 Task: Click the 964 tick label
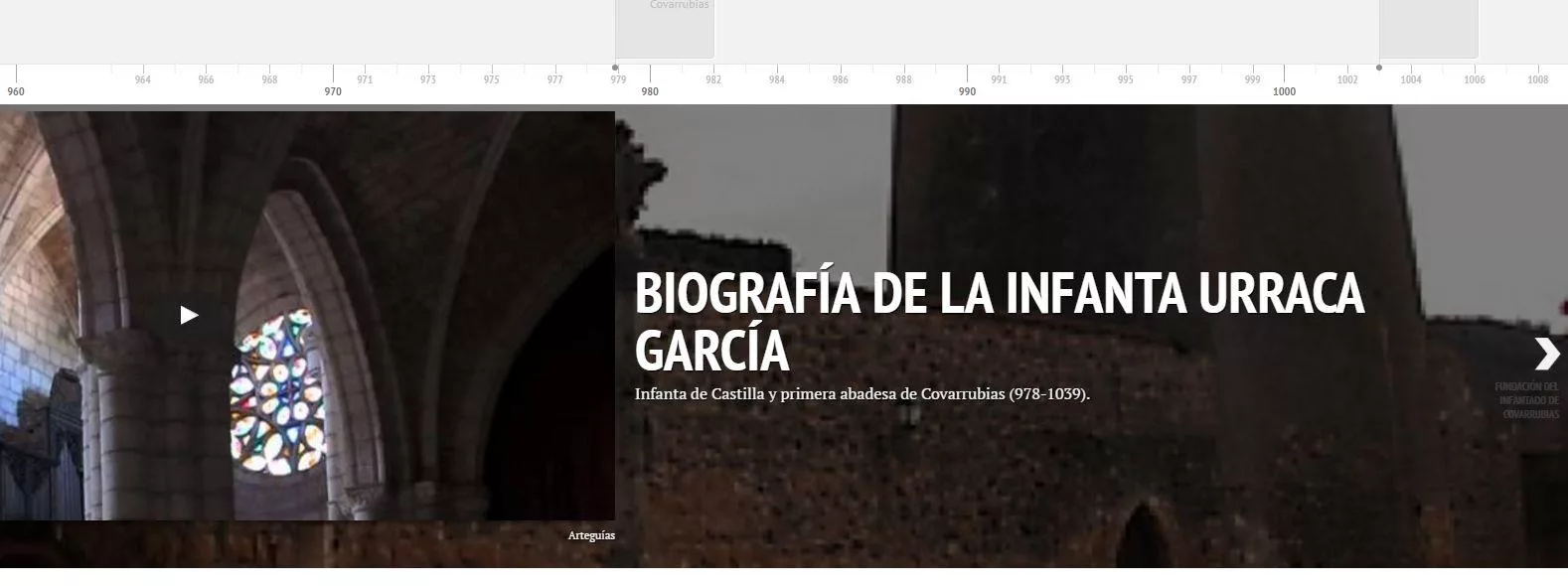point(142,80)
